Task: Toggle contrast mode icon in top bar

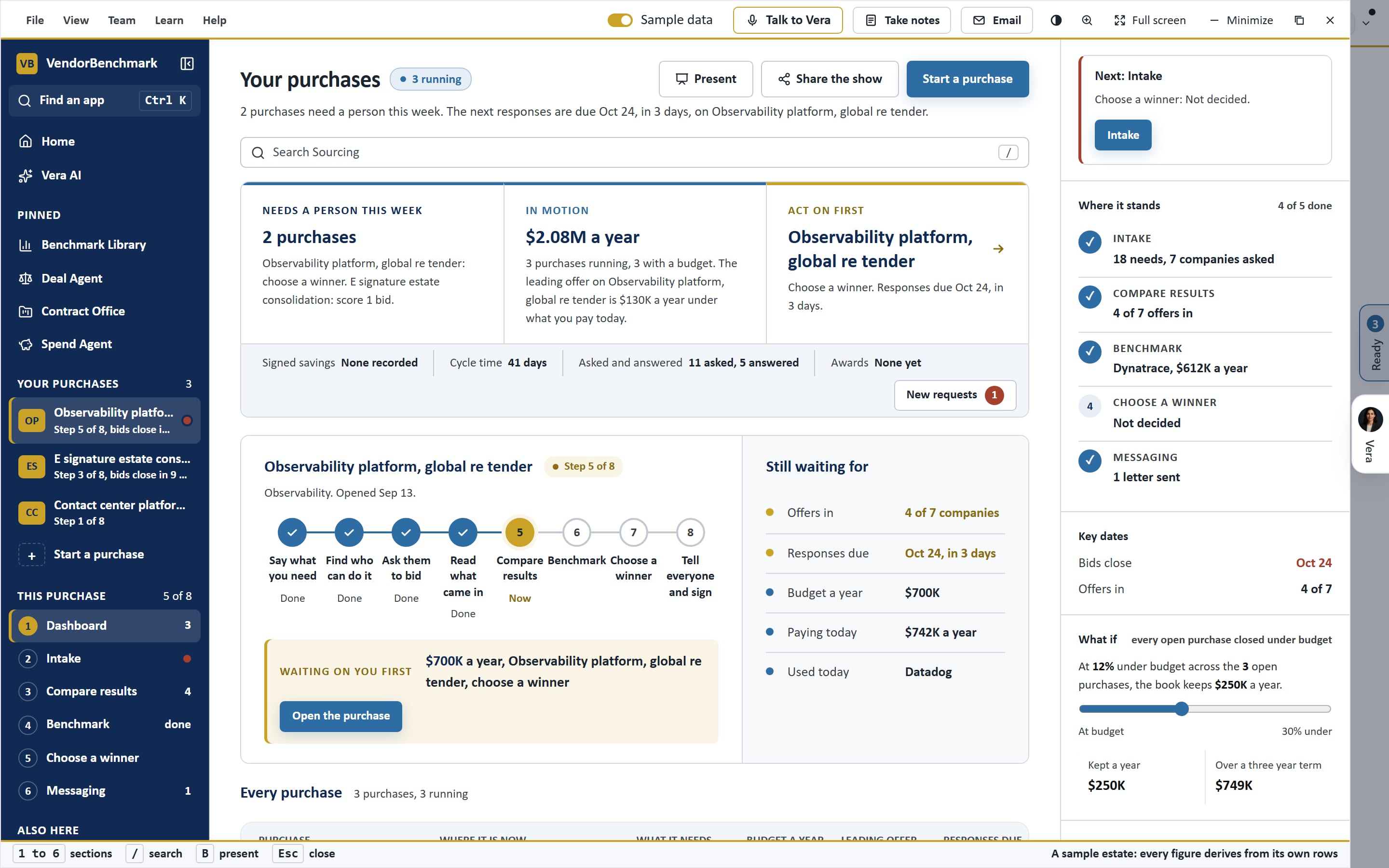Action: [1056, 20]
